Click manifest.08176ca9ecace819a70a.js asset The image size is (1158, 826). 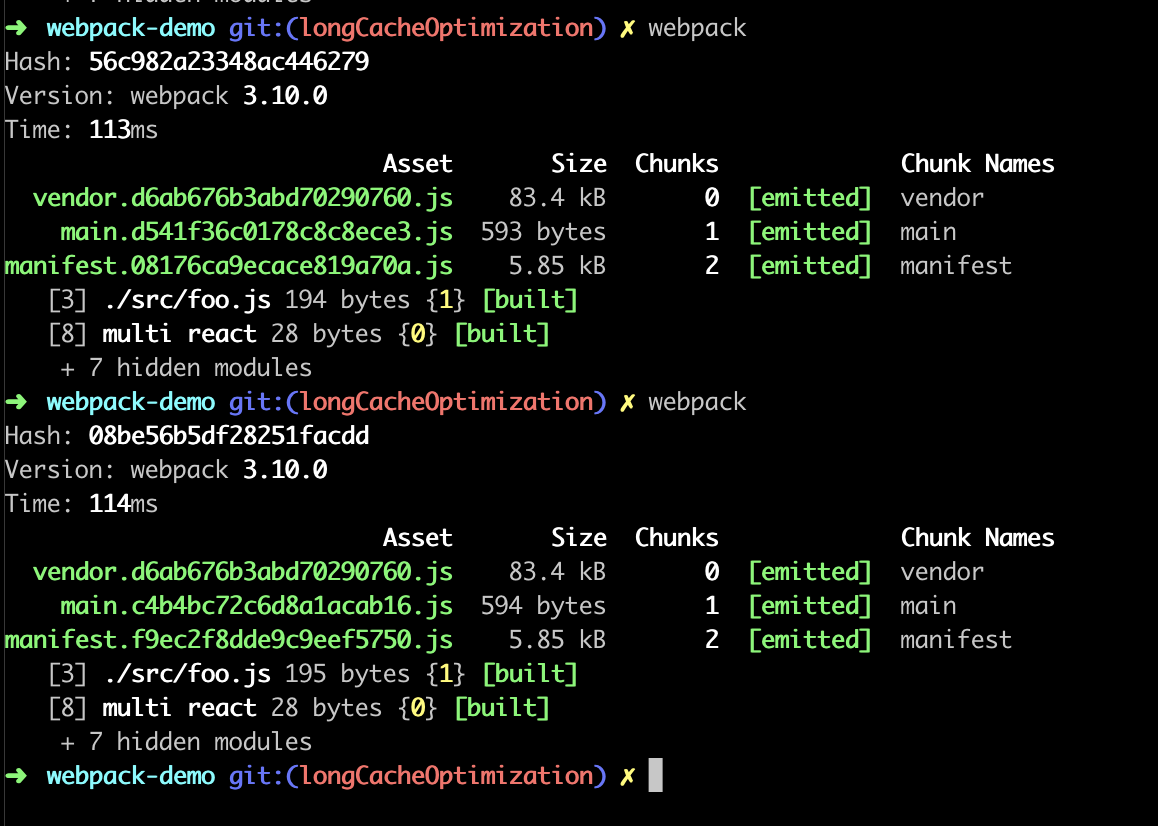[229, 266]
